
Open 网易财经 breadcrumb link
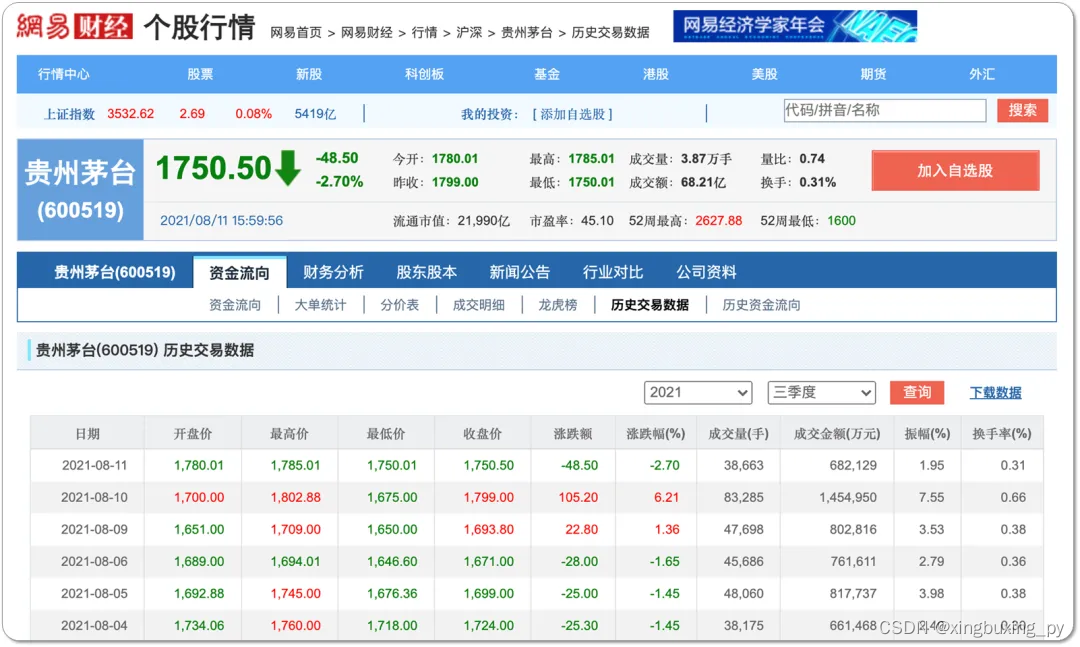tap(366, 32)
